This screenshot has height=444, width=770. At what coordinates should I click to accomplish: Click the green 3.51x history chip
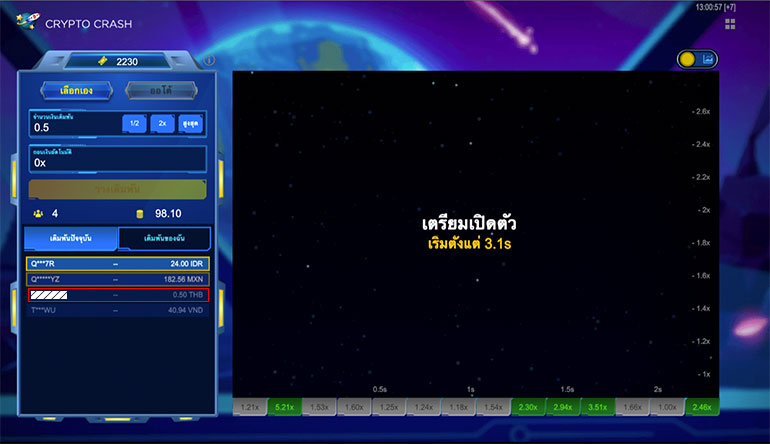click(598, 407)
